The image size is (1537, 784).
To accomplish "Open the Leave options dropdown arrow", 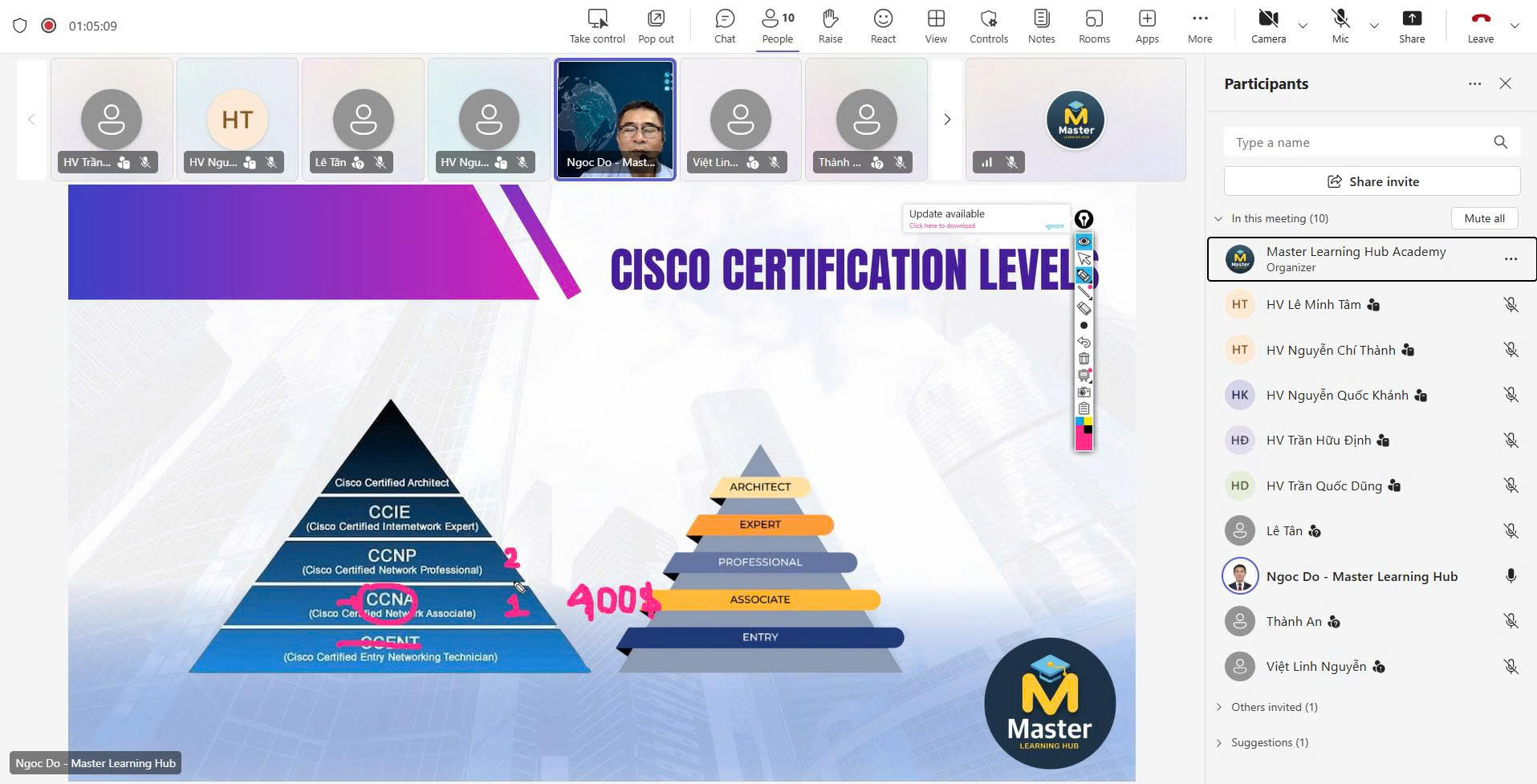I will [1515, 26].
